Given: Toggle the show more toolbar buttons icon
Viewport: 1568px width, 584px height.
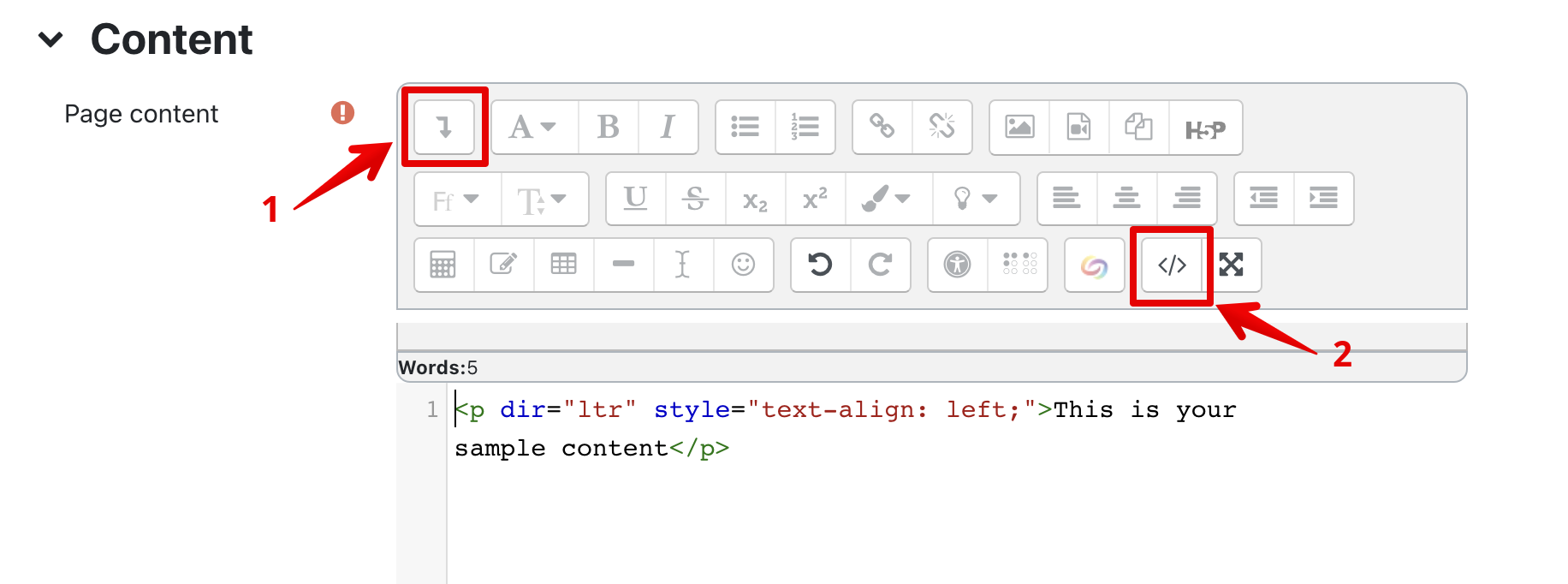Looking at the screenshot, I should [444, 128].
